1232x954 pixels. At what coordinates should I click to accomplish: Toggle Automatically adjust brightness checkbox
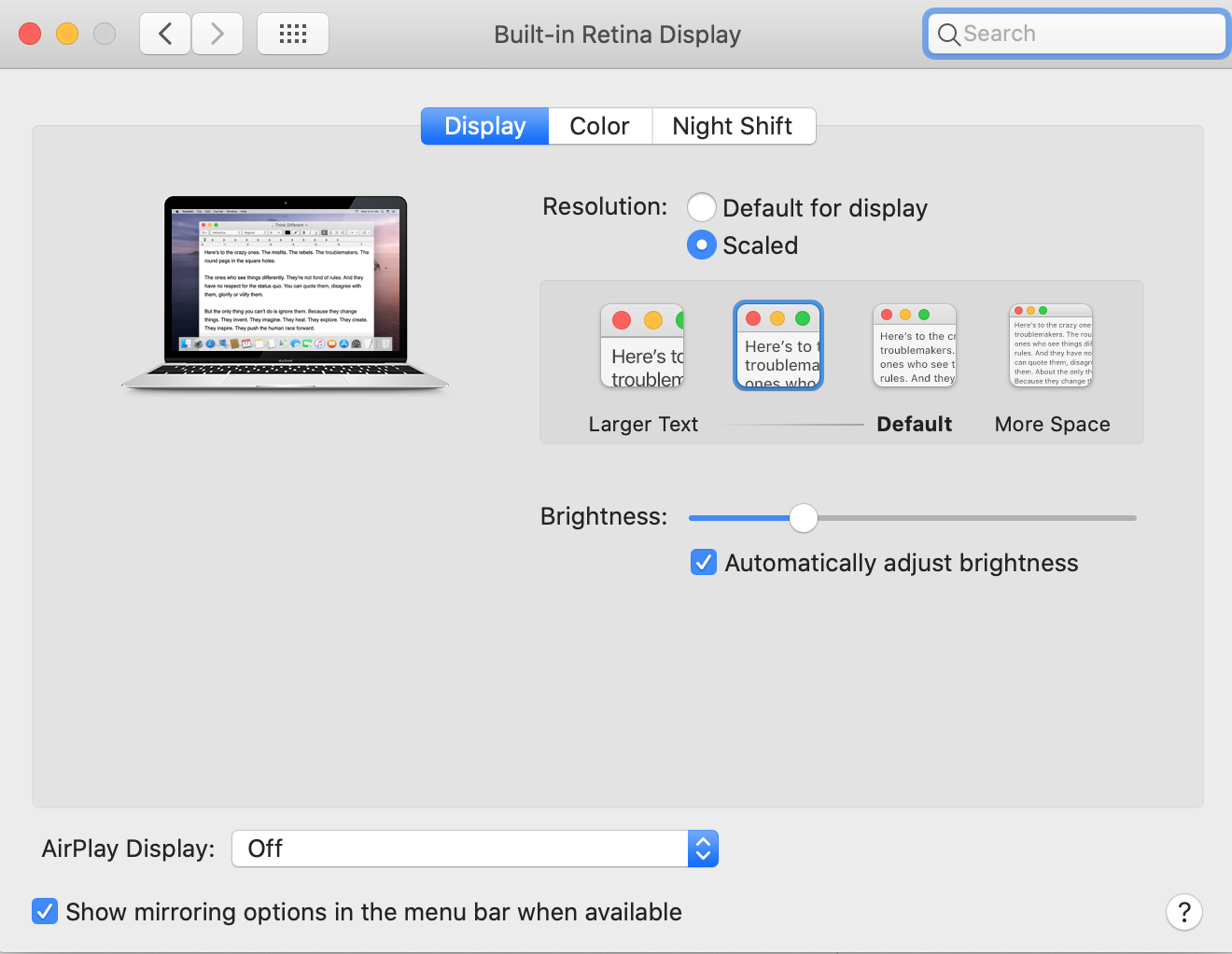[704, 562]
